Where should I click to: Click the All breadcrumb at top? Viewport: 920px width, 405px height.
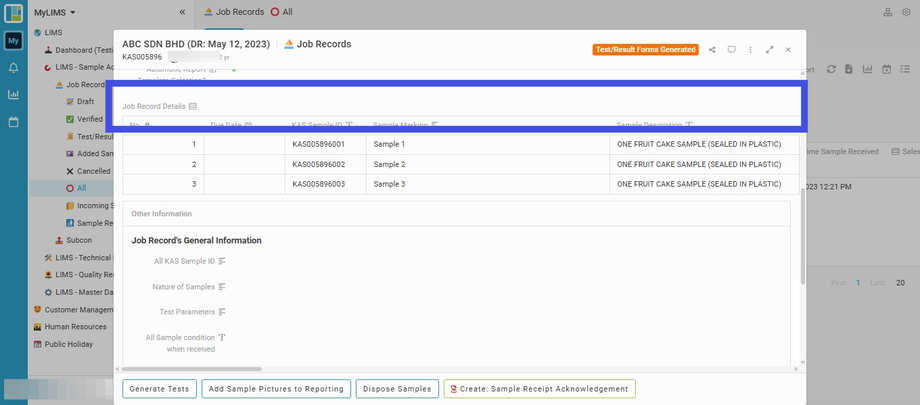tap(282, 12)
